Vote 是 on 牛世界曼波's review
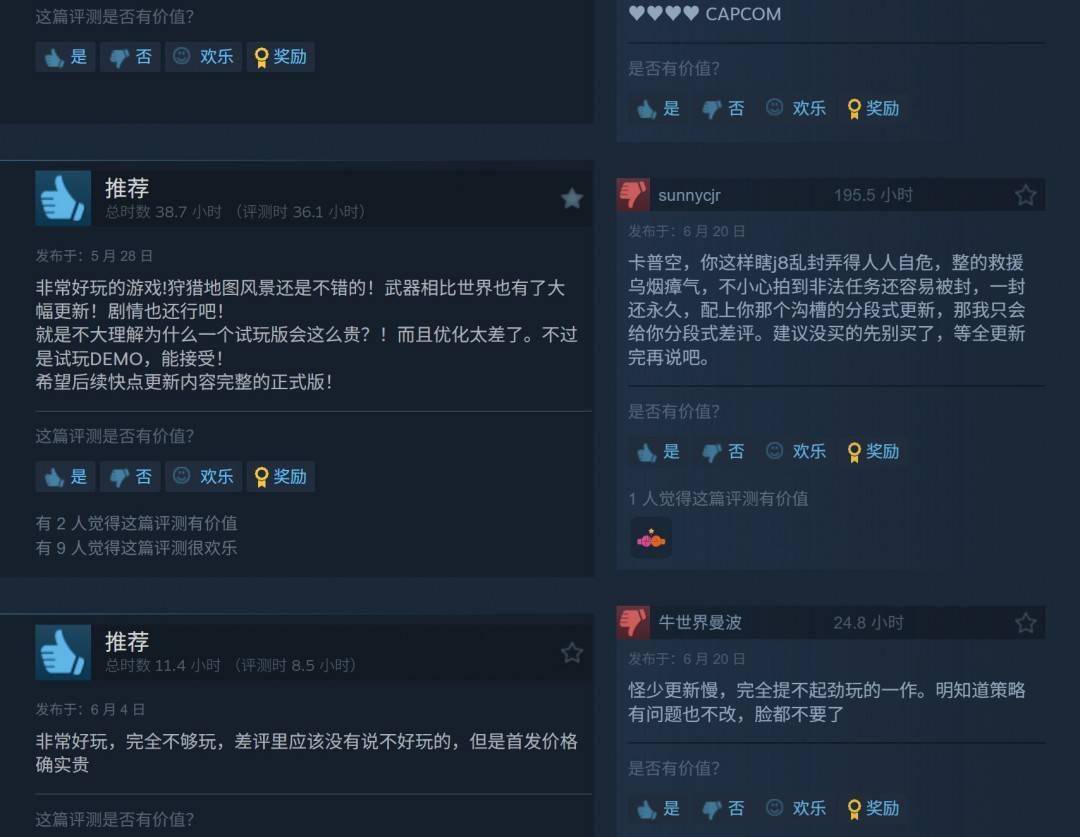1080x837 pixels. click(658, 809)
